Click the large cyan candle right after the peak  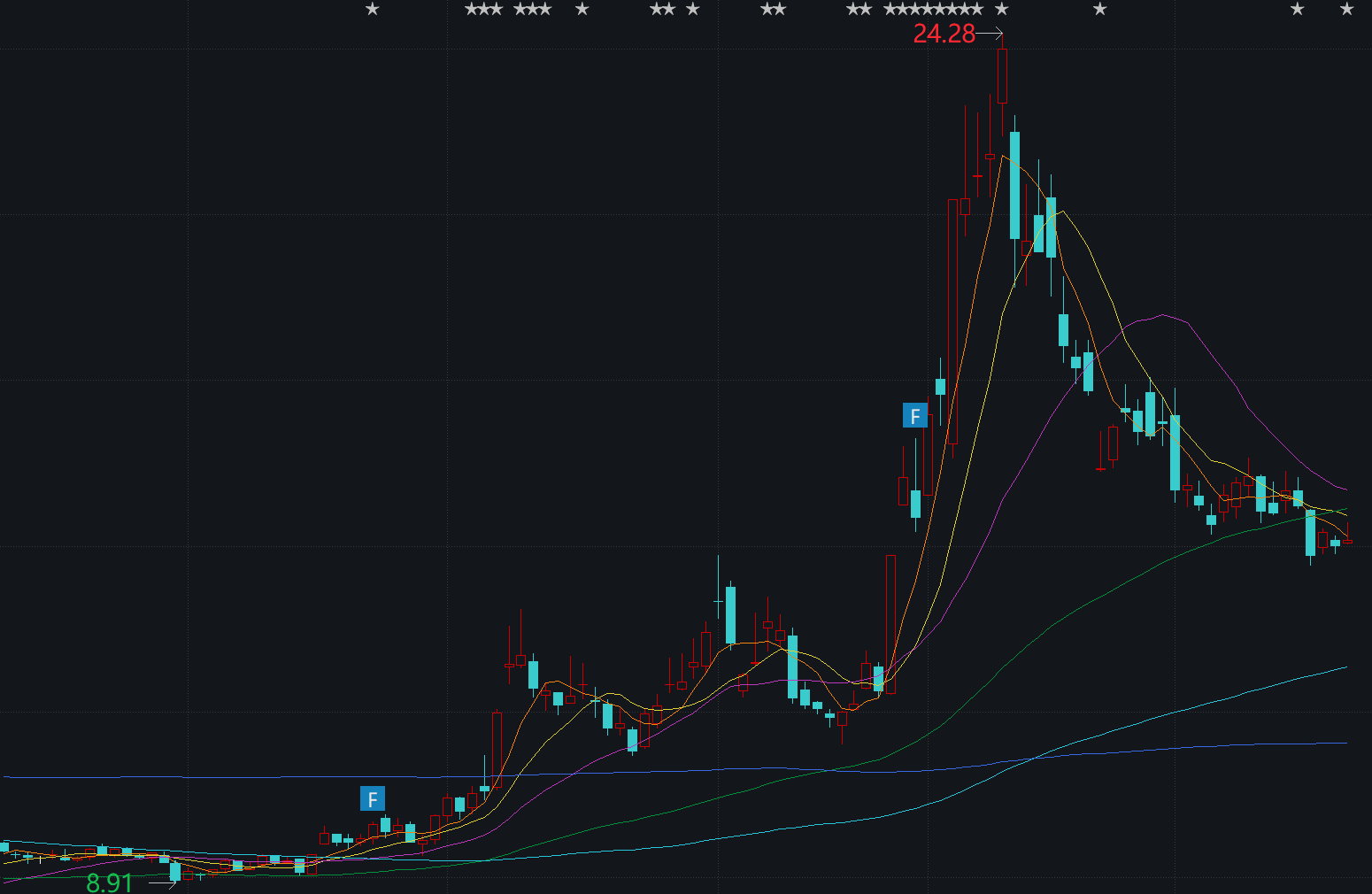(1014, 184)
